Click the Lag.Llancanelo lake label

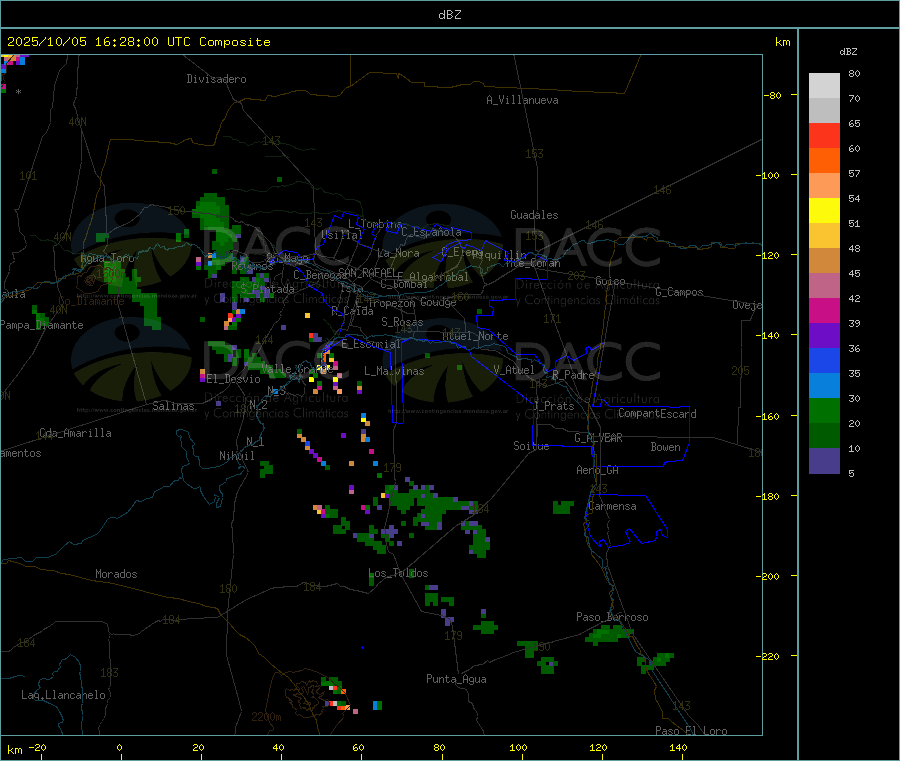63,695
